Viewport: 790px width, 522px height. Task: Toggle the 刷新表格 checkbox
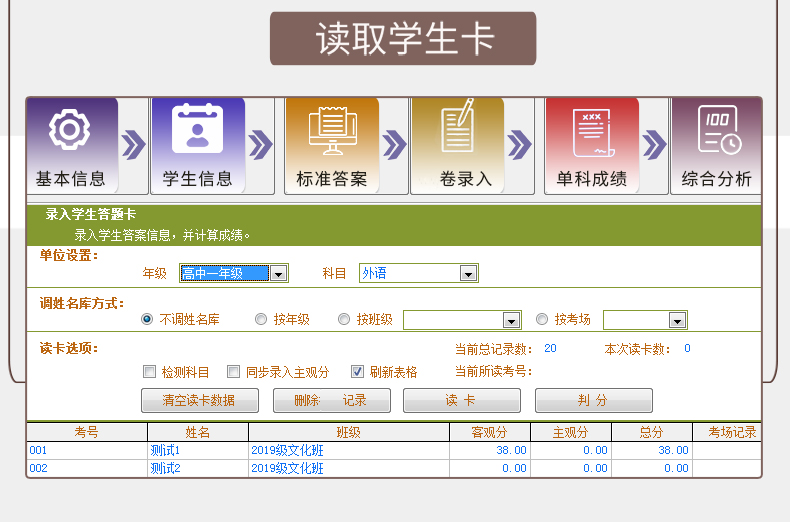(x=358, y=372)
